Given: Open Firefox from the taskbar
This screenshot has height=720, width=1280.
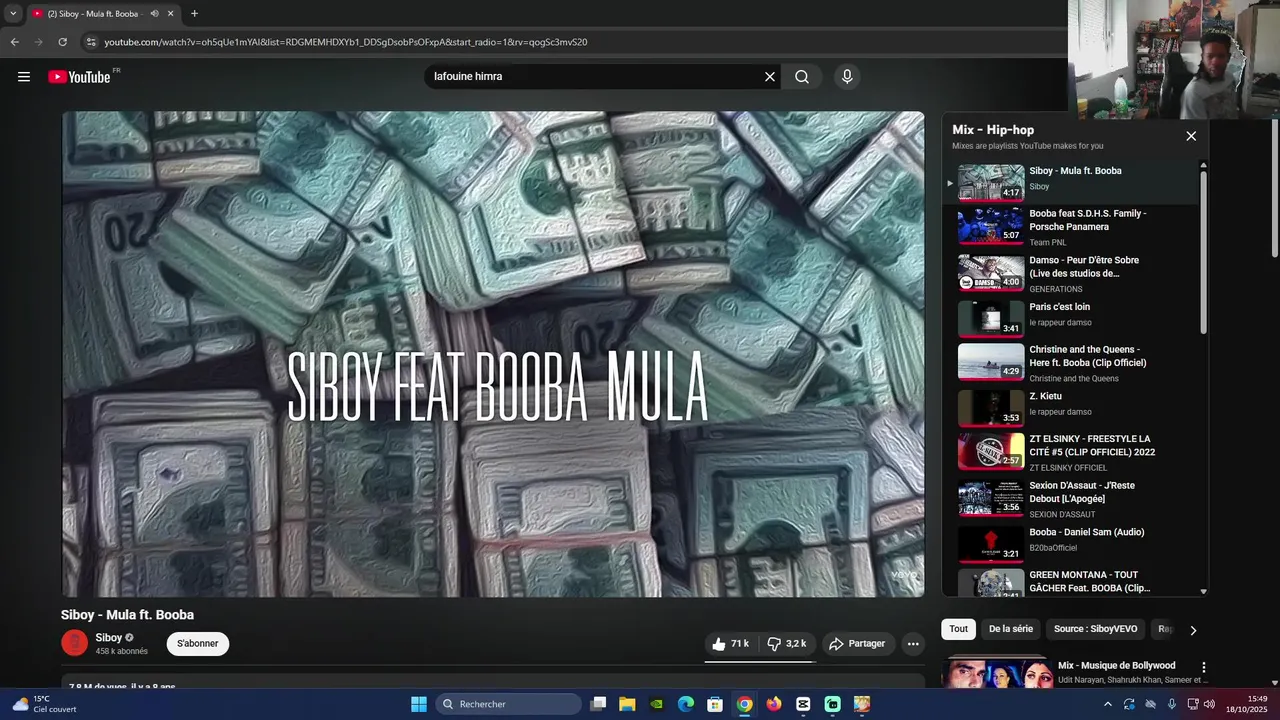Looking at the screenshot, I should click(774, 704).
